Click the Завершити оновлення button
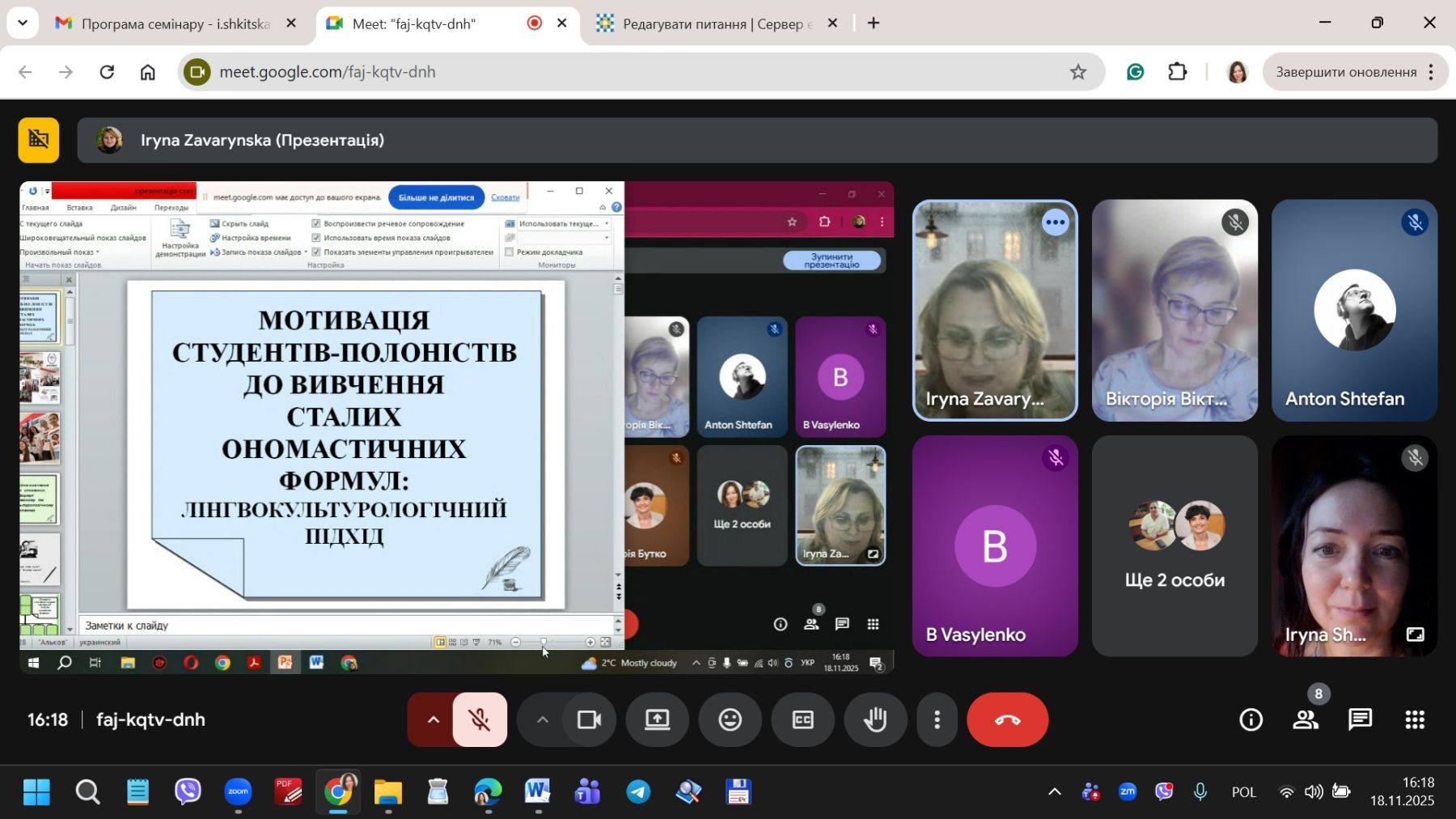The width and height of the screenshot is (1456, 819). tap(1346, 72)
